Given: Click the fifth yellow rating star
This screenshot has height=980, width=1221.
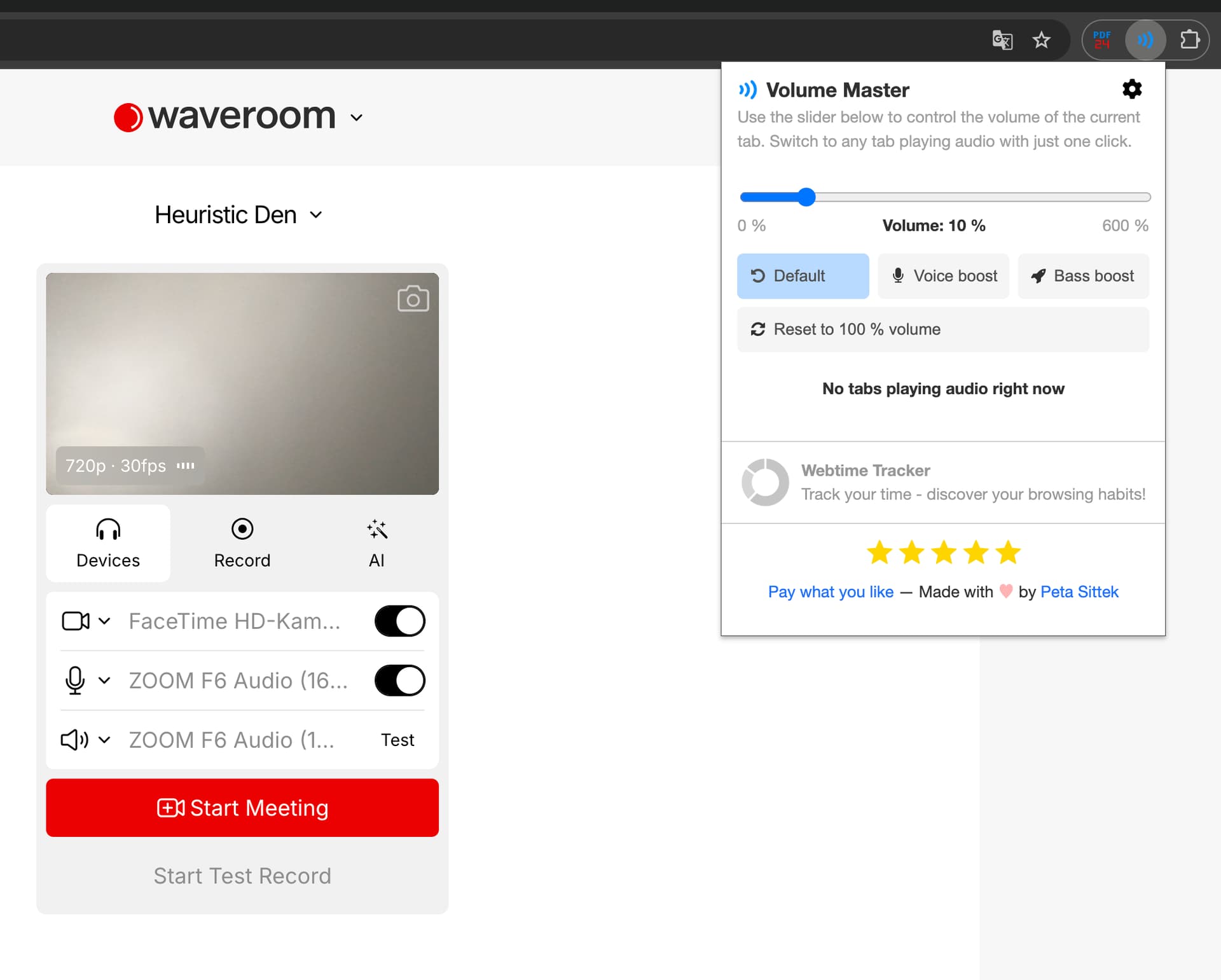Looking at the screenshot, I should (x=1008, y=553).
